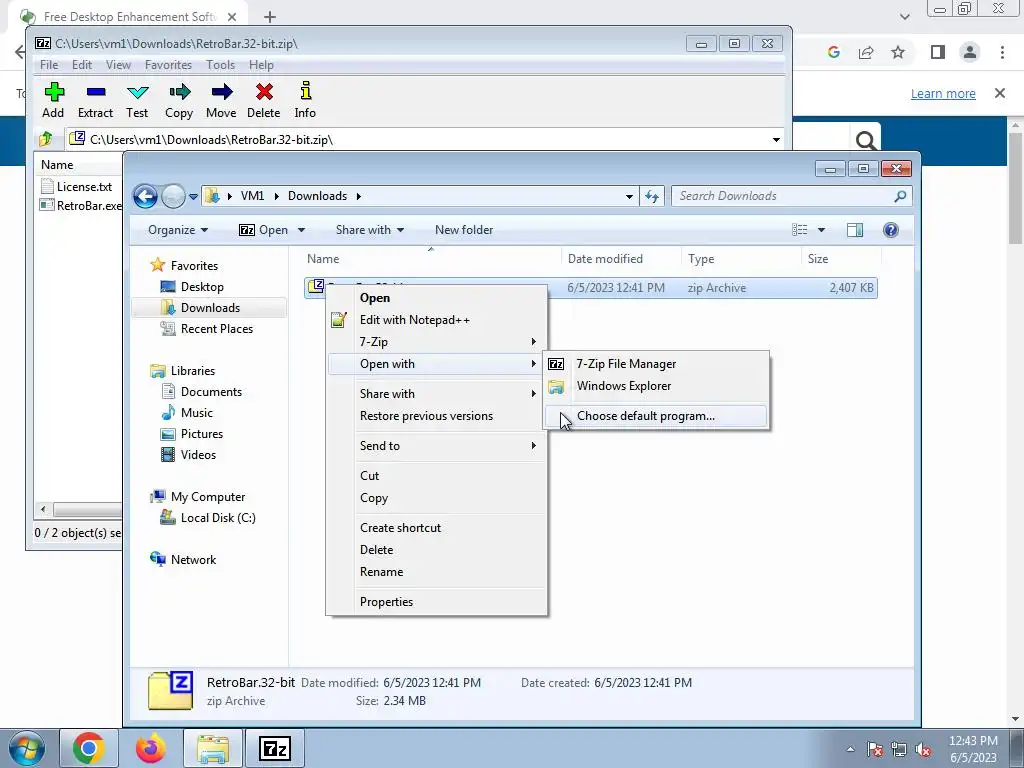
Task: Choose Rename in context menu
Action: [x=436, y=571]
